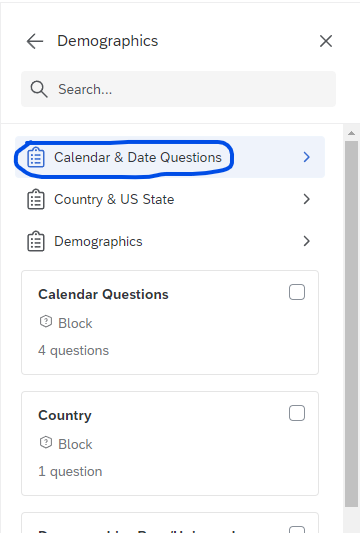Expand Calendar & Date Questions chevron
This screenshot has width=360, height=533.
[x=306, y=157]
